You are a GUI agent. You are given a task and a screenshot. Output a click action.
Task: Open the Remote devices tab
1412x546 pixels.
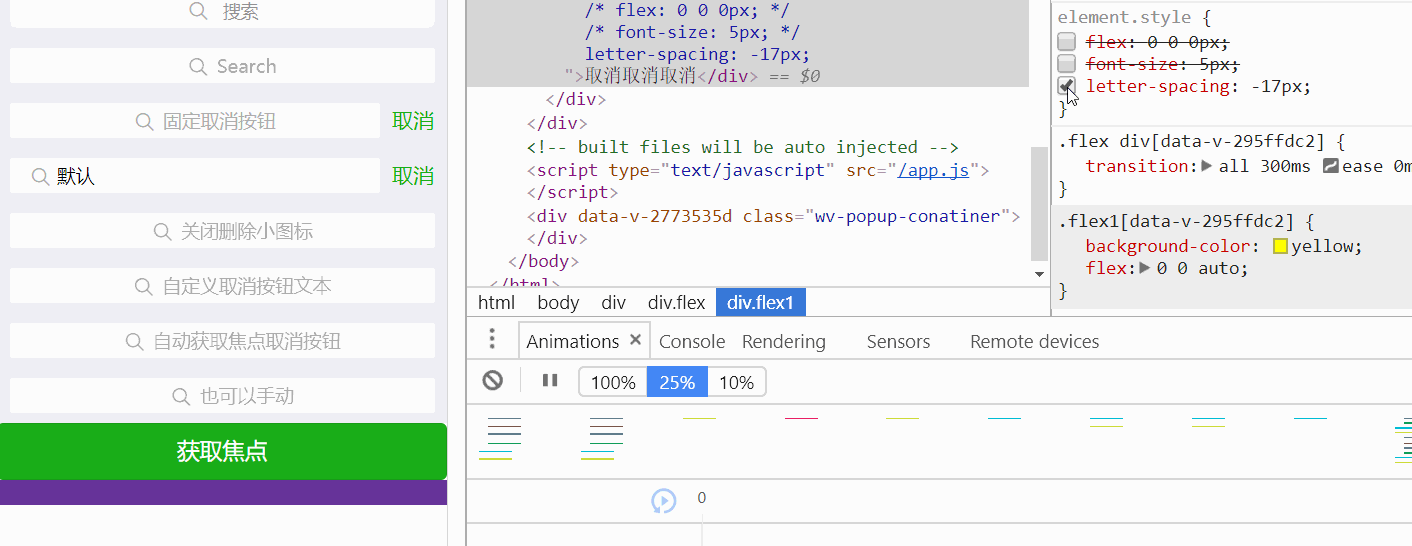[1034, 341]
